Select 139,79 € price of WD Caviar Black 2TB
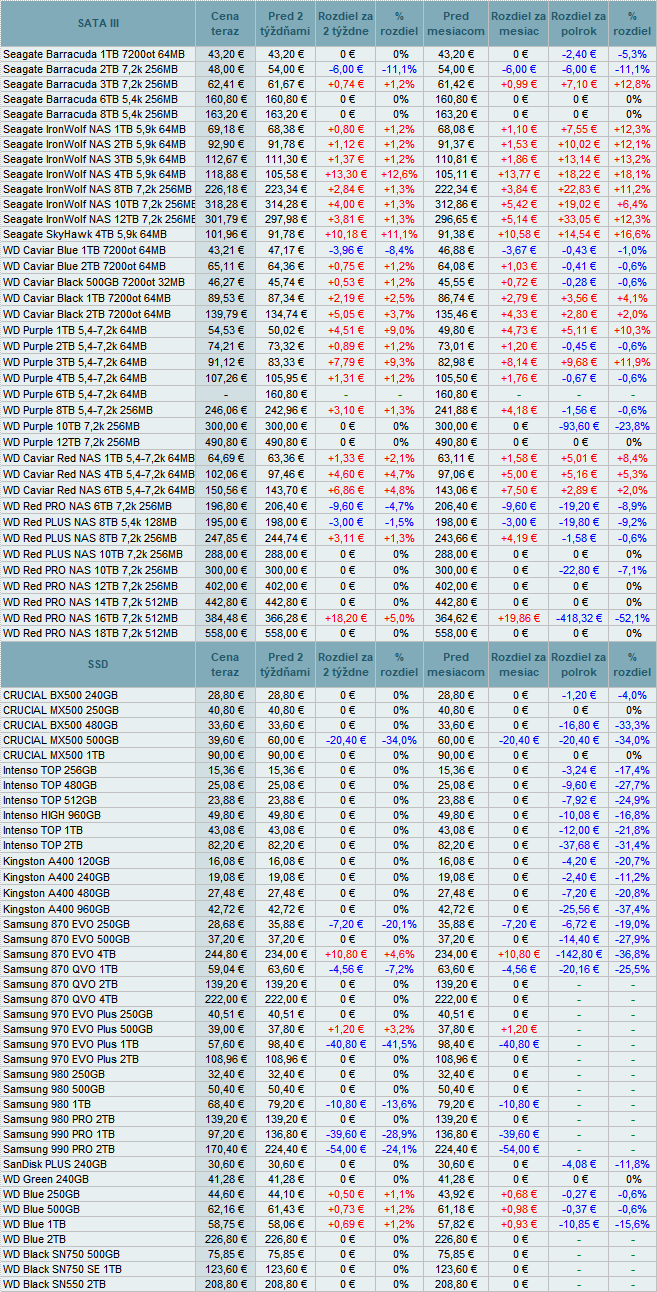 (225, 314)
